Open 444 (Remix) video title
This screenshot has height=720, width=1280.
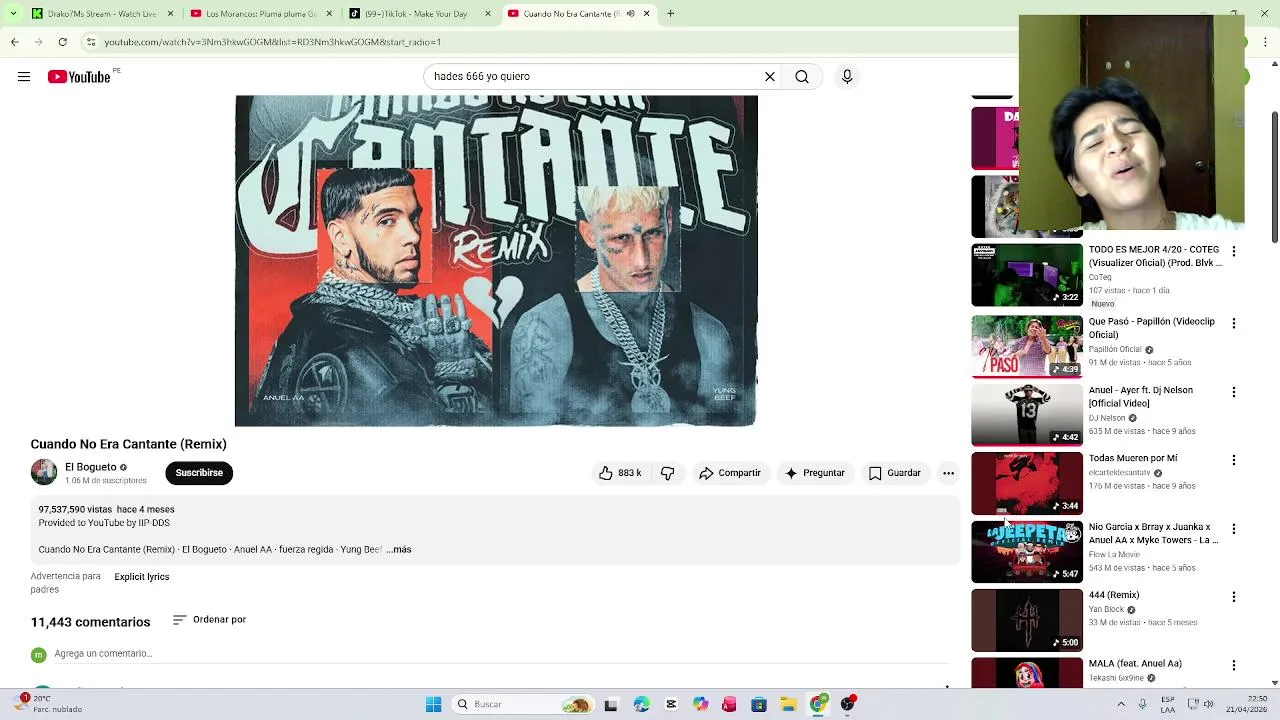coord(1114,595)
